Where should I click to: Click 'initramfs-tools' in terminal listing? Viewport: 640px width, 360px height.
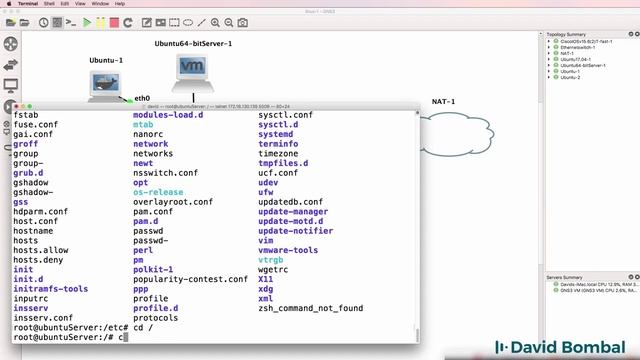coord(51,289)
